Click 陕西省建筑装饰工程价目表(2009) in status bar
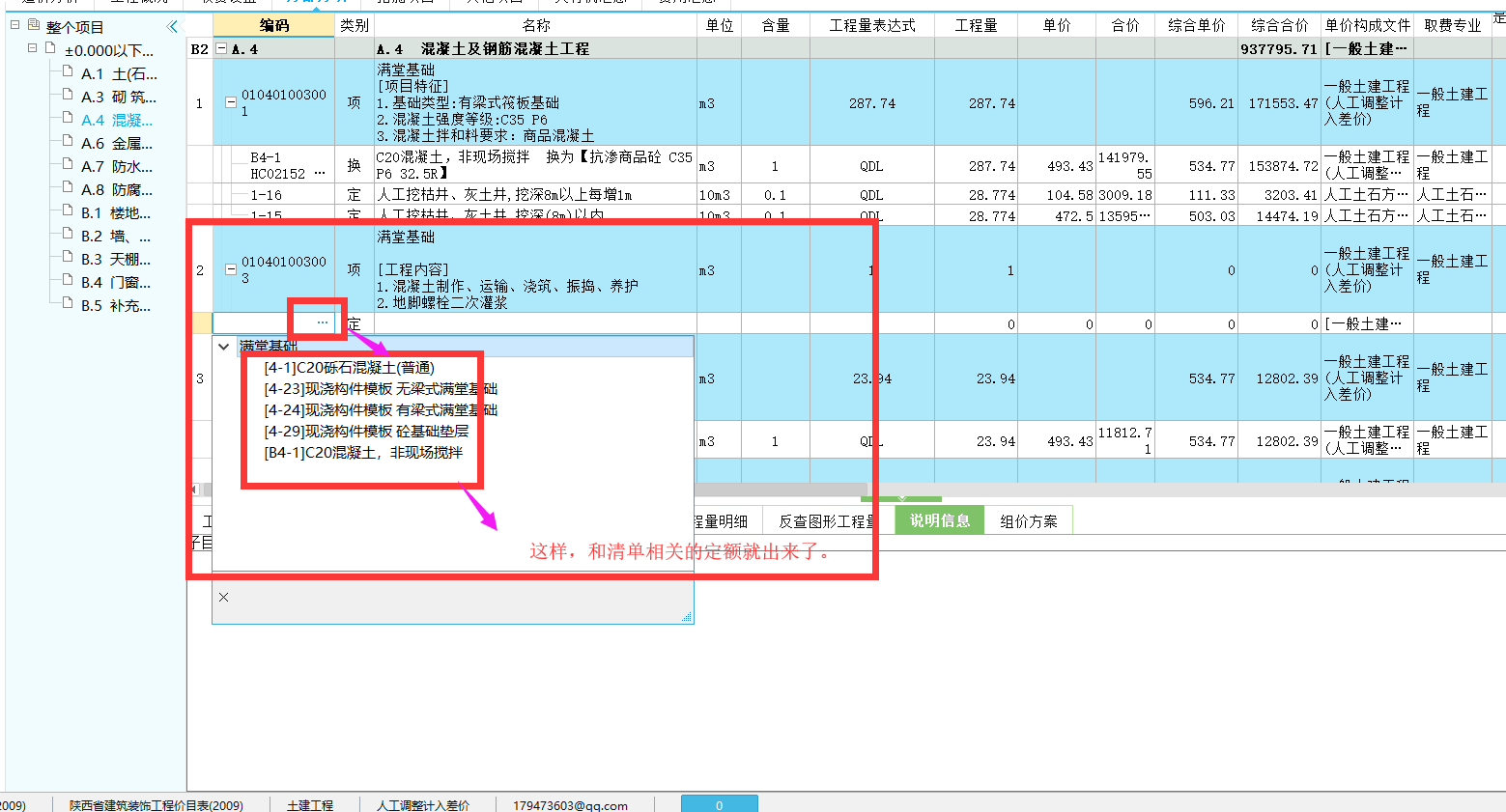 [x=156, y=805]
